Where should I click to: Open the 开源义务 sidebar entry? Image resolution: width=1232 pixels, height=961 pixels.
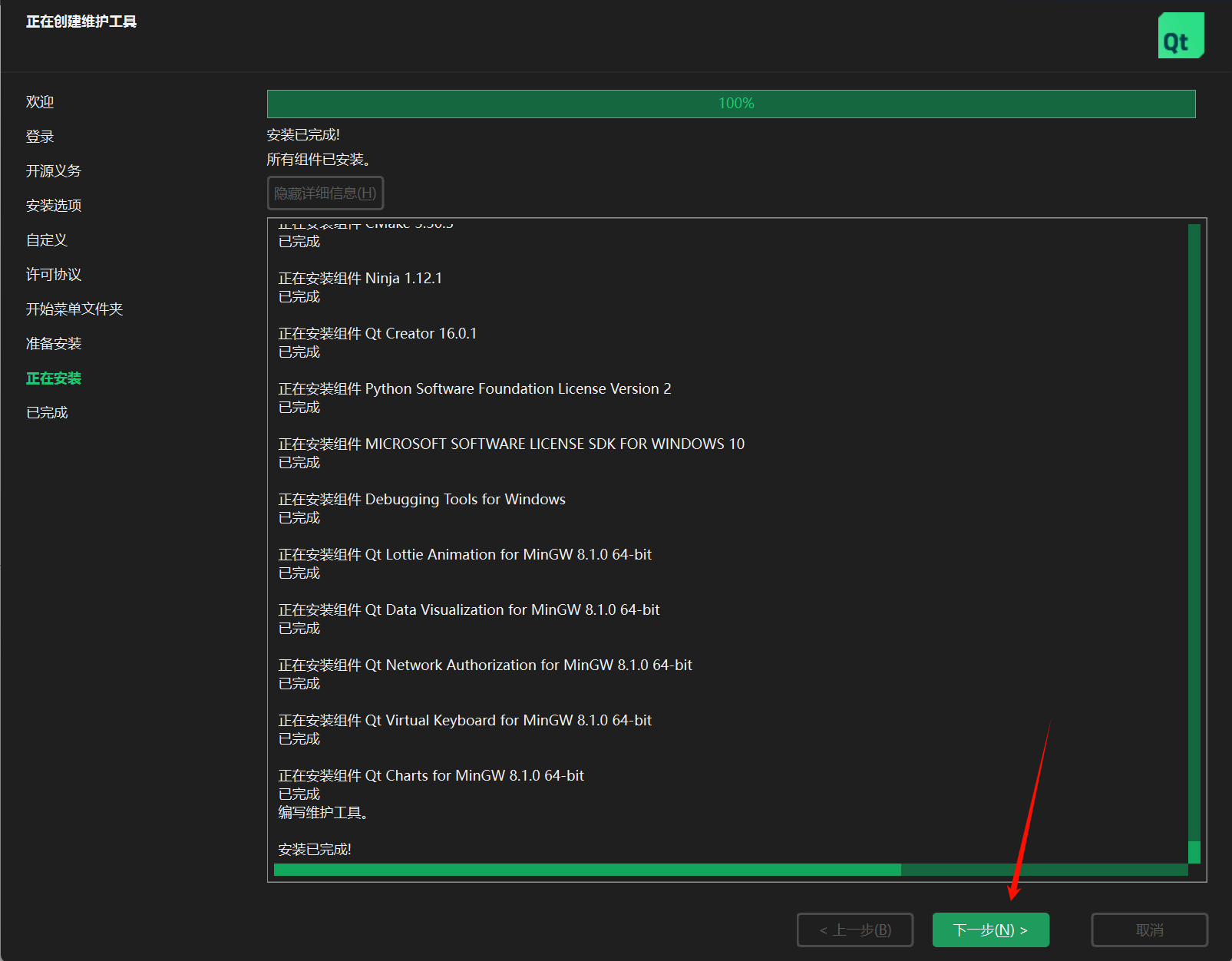pyautogui.click(x=53, y=170)
